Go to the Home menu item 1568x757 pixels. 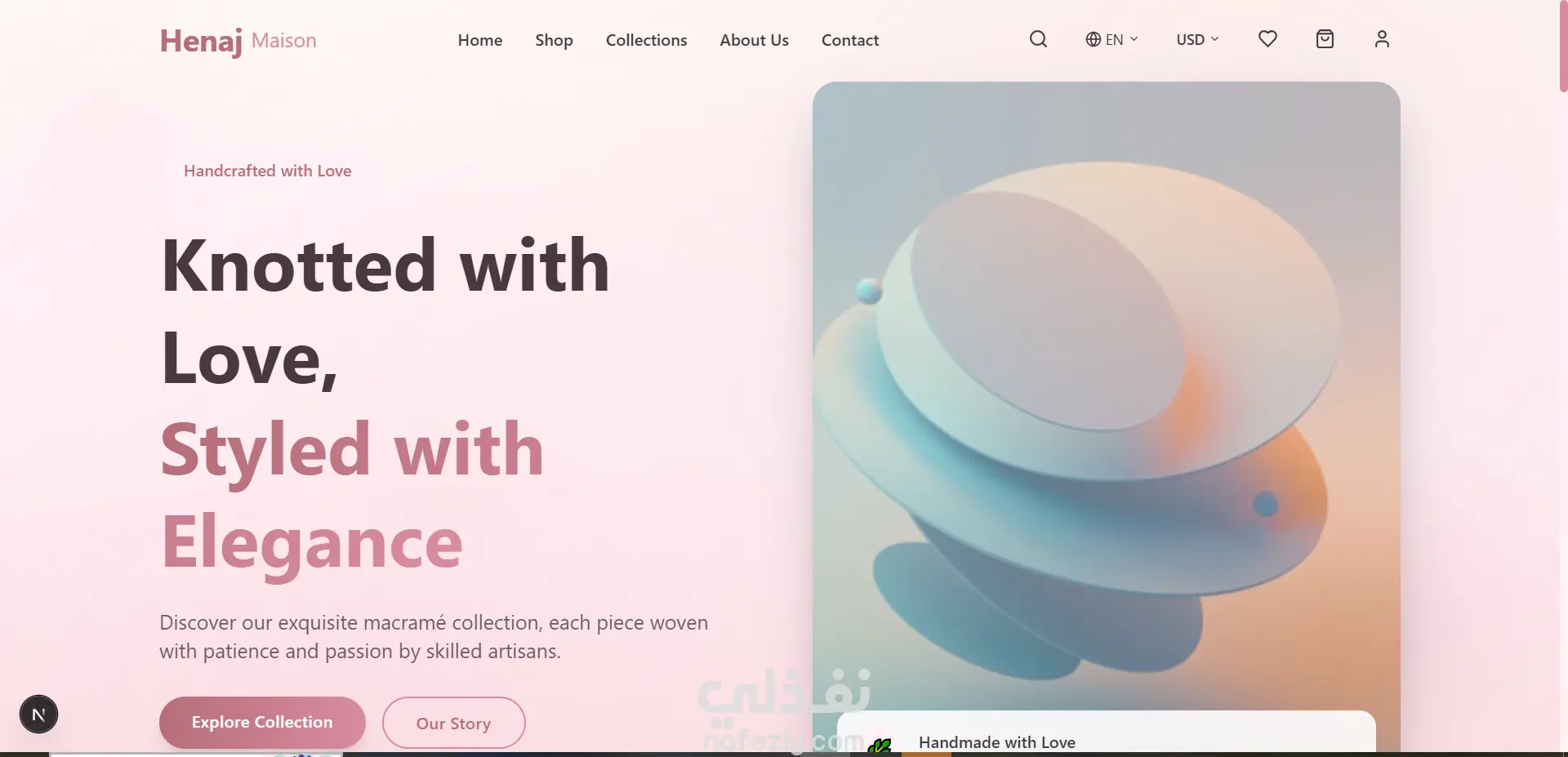point(480,40)
